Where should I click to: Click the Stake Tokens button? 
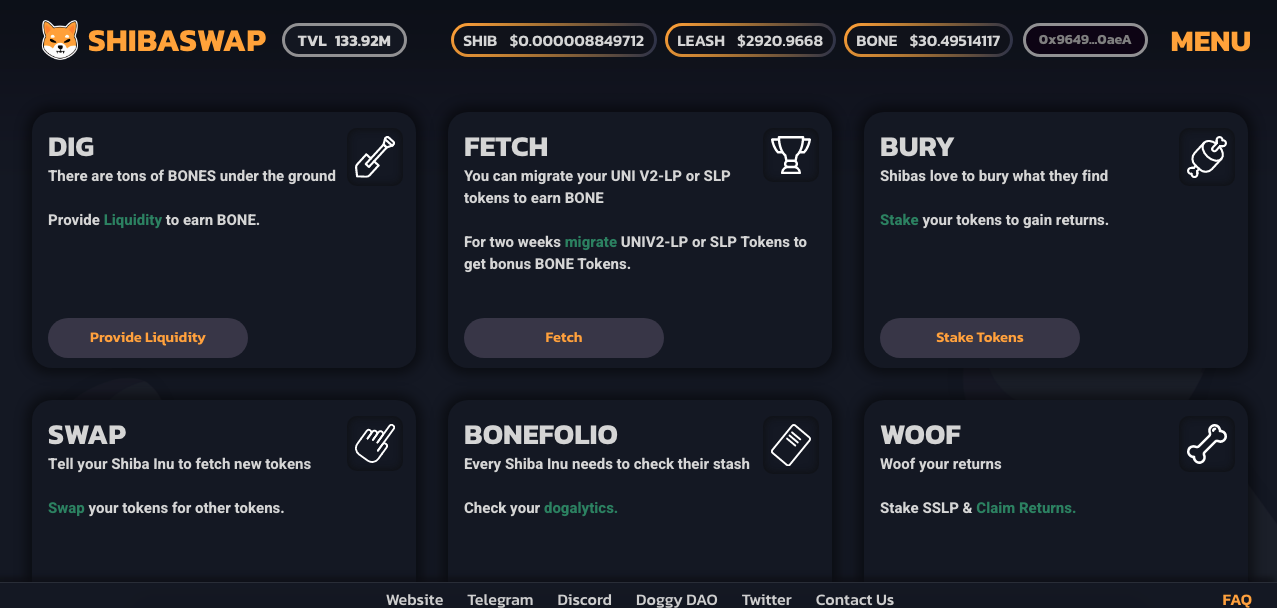[980, 338]
